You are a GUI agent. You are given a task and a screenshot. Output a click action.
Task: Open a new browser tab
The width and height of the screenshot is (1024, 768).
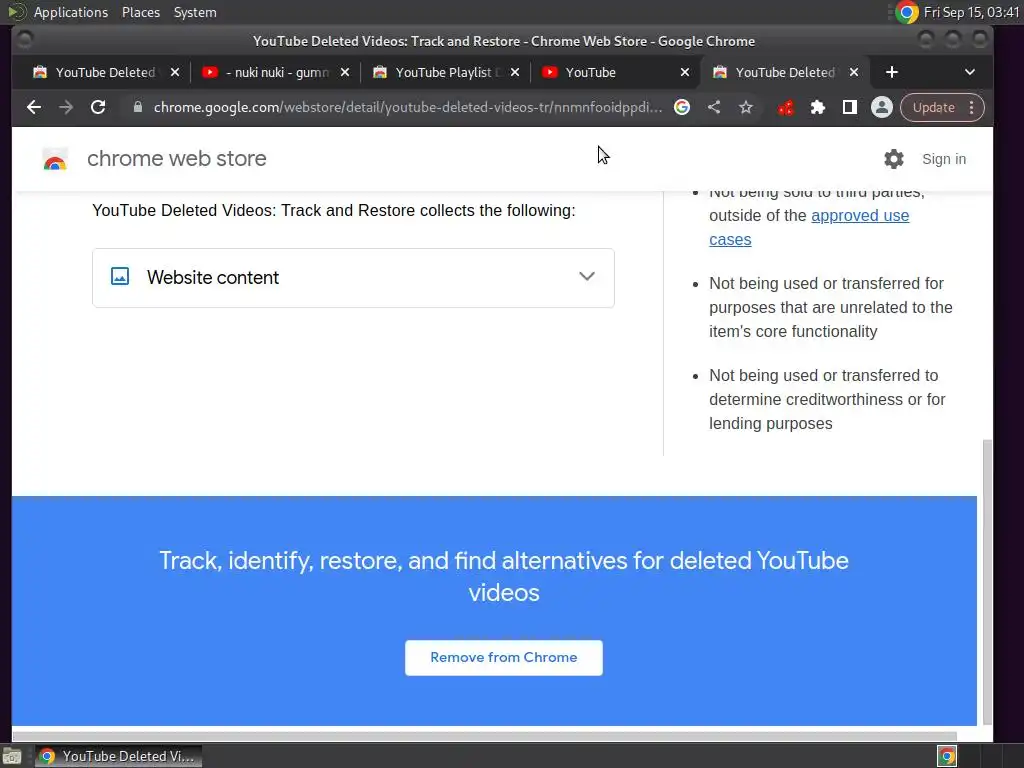coord(891,72)
